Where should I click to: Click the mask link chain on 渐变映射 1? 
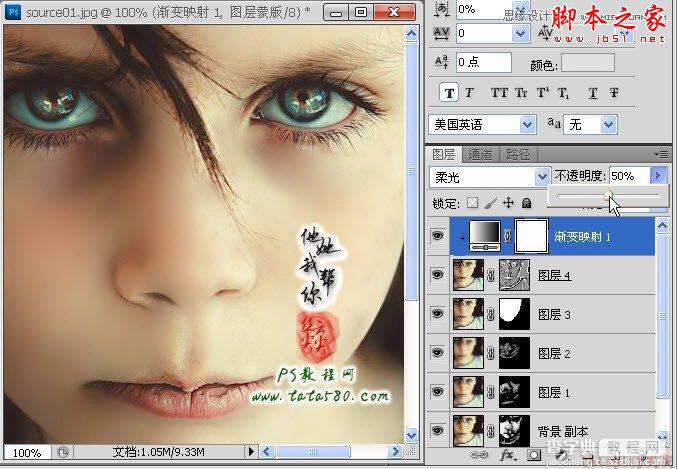508,236
